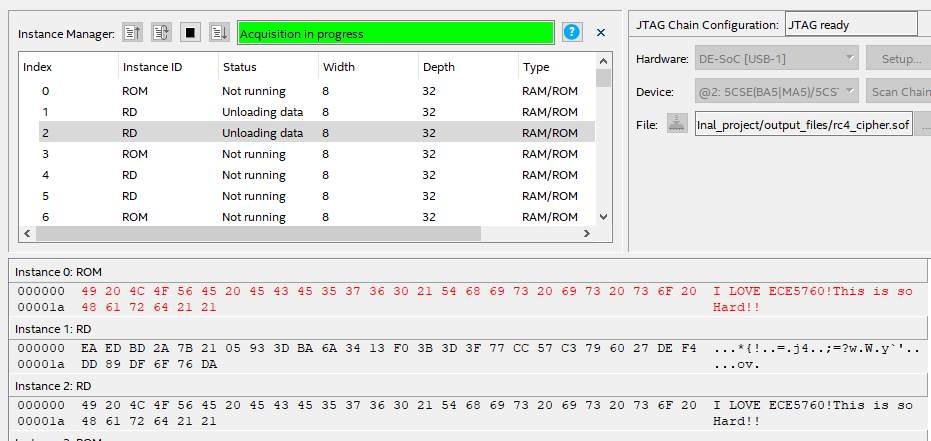931x441 pixels.
Task: Click Not running status in row 0
Action: (x=254, y=91)
